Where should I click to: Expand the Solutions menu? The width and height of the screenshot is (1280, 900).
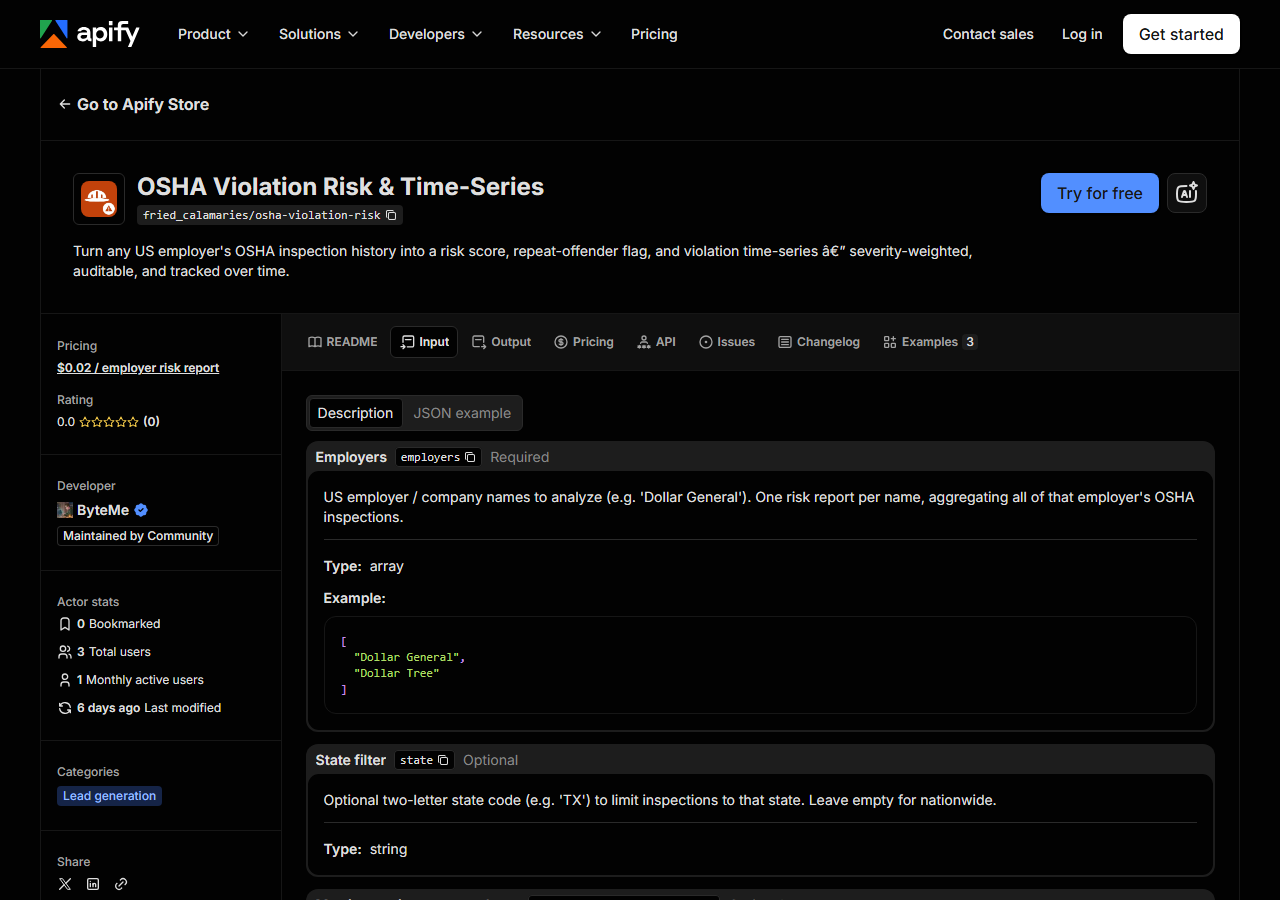(x=318, y=34)
